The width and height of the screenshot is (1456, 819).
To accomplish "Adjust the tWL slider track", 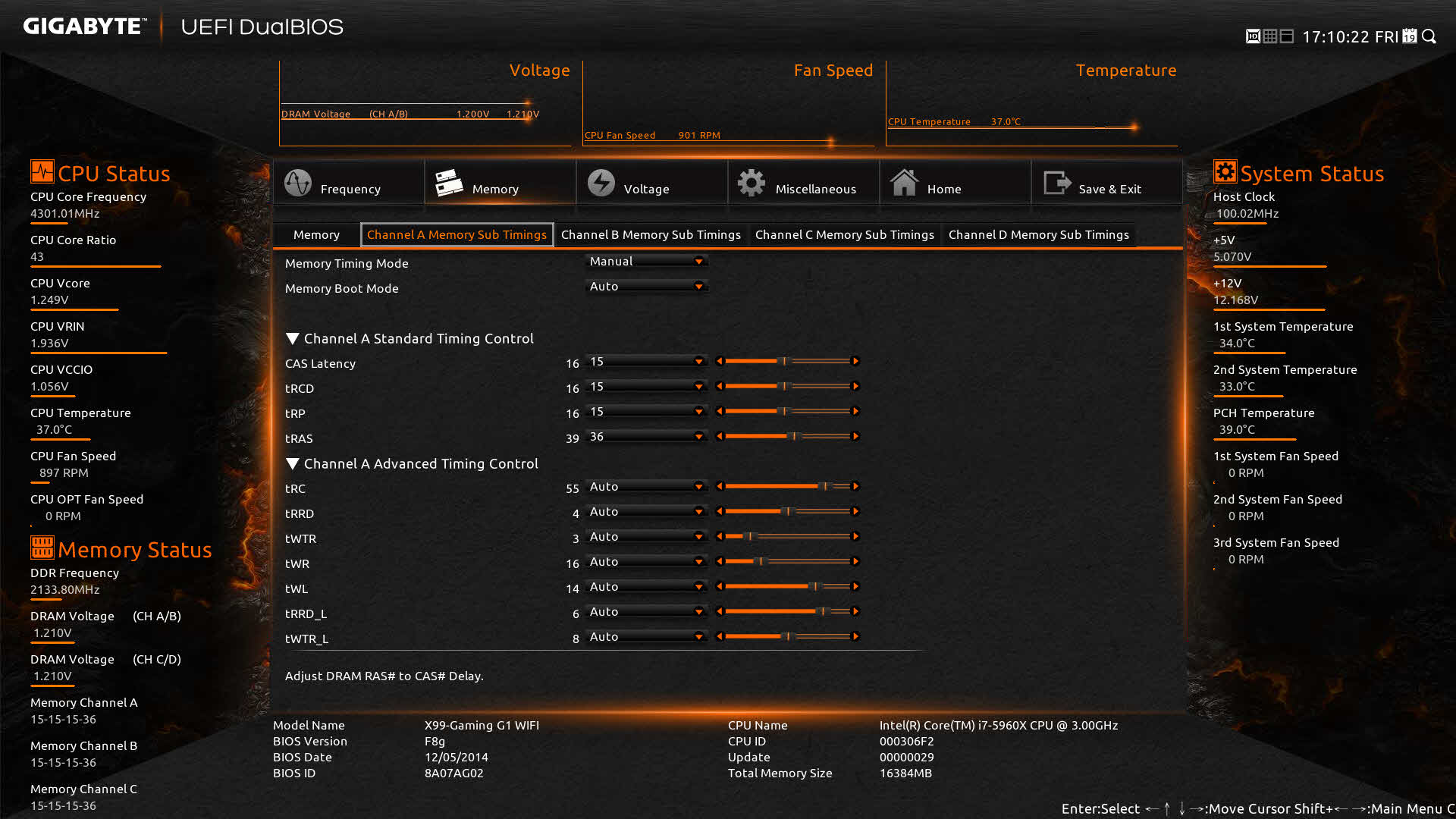I will [x=787, y=586].
